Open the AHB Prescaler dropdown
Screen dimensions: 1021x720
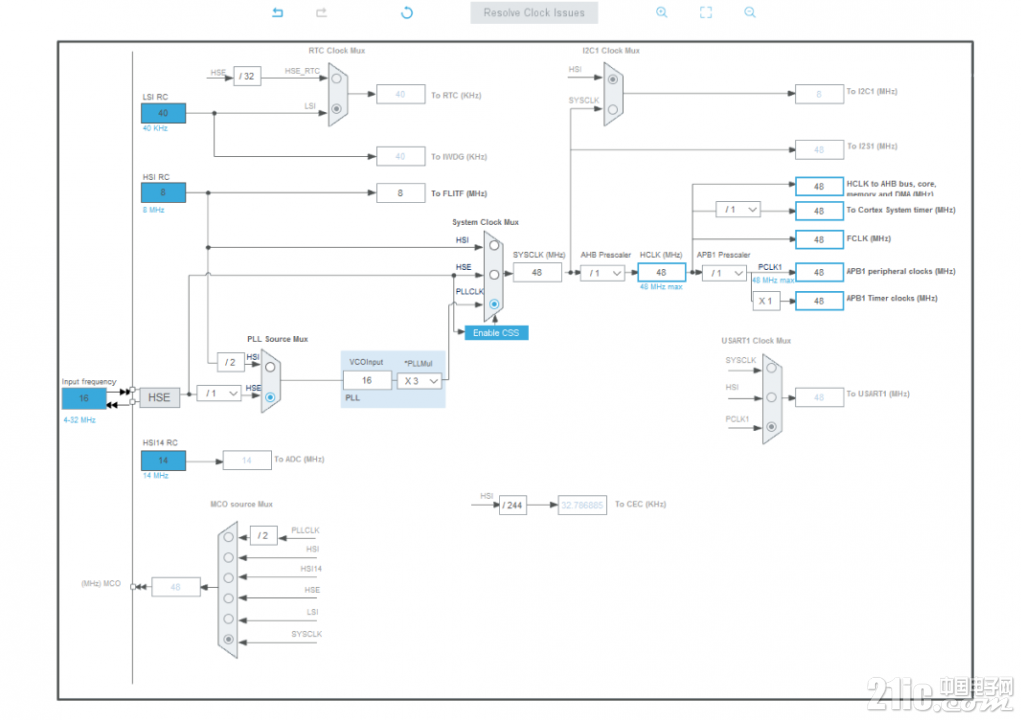(x=603, y=273)
